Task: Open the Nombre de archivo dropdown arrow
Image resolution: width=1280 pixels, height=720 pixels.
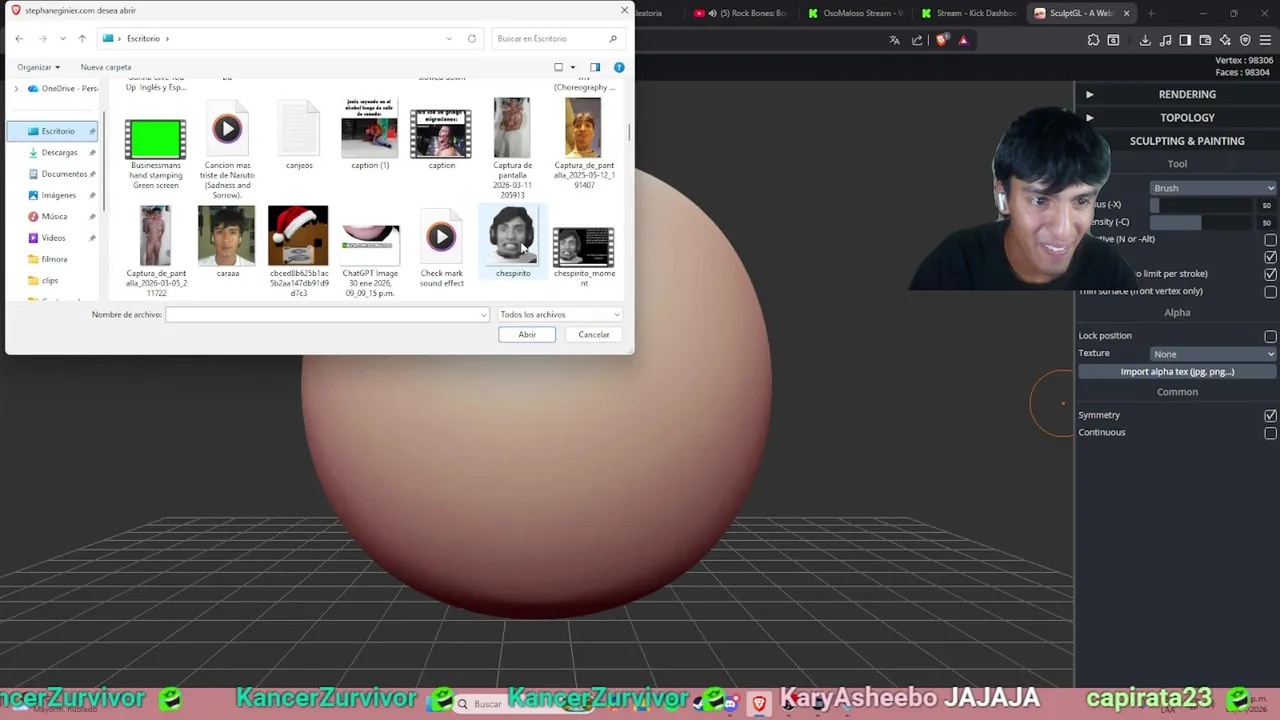Action: 484,315
